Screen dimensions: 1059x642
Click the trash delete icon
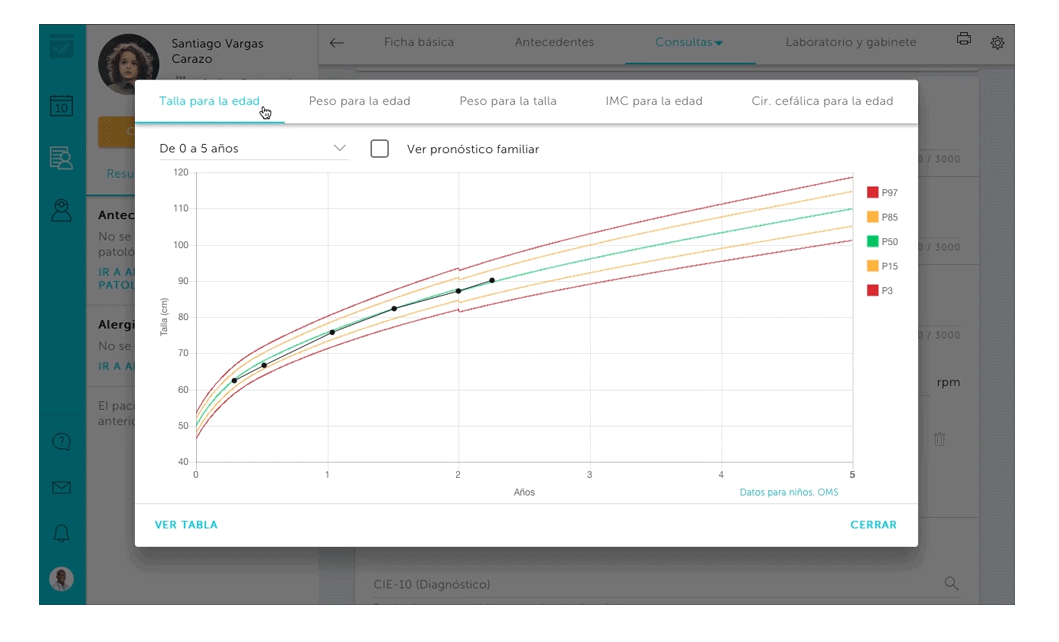[939, 439]
